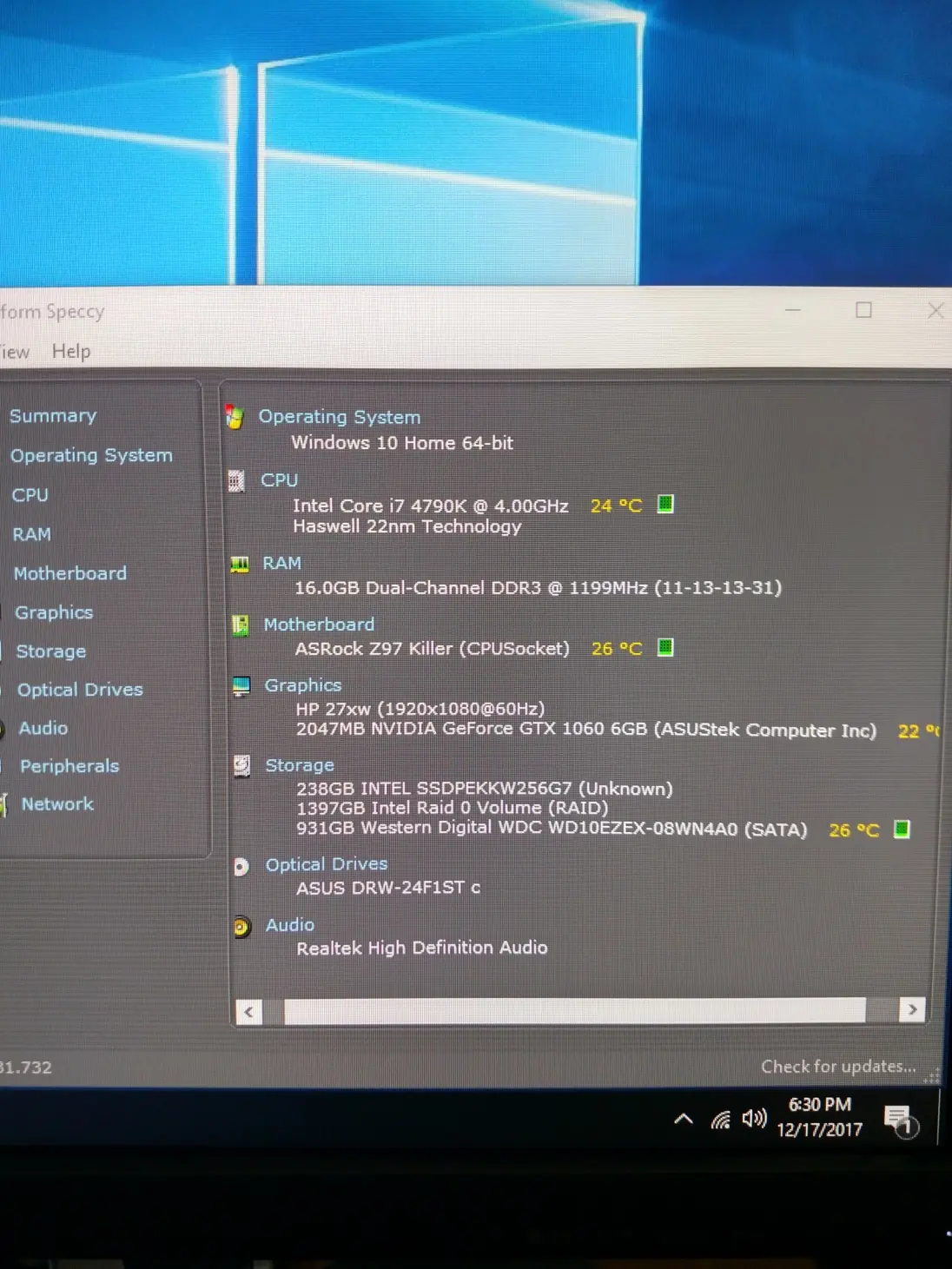Click ASUS DRW-24F1ST optical drive text

tap(388, 888)
